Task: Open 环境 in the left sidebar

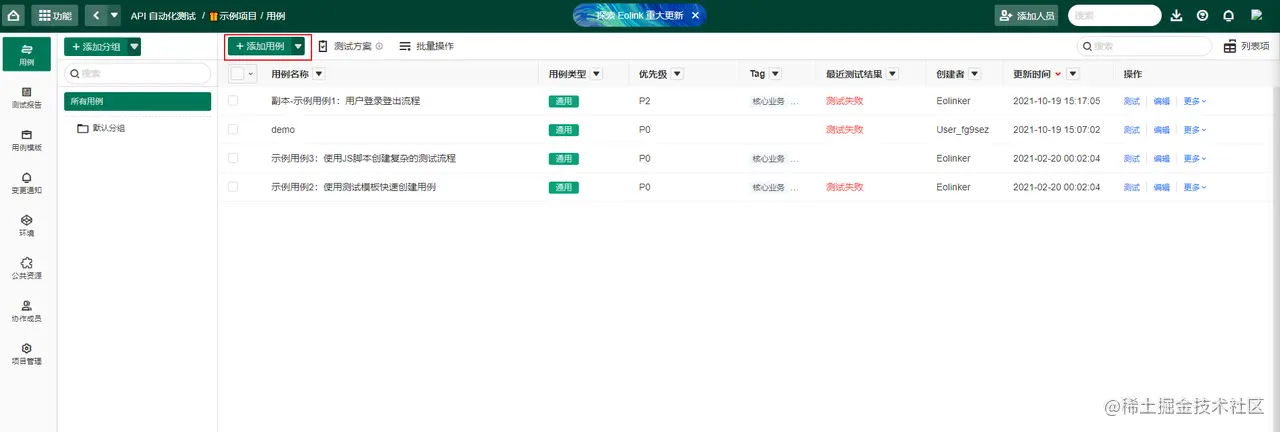Action: point(27,226)
